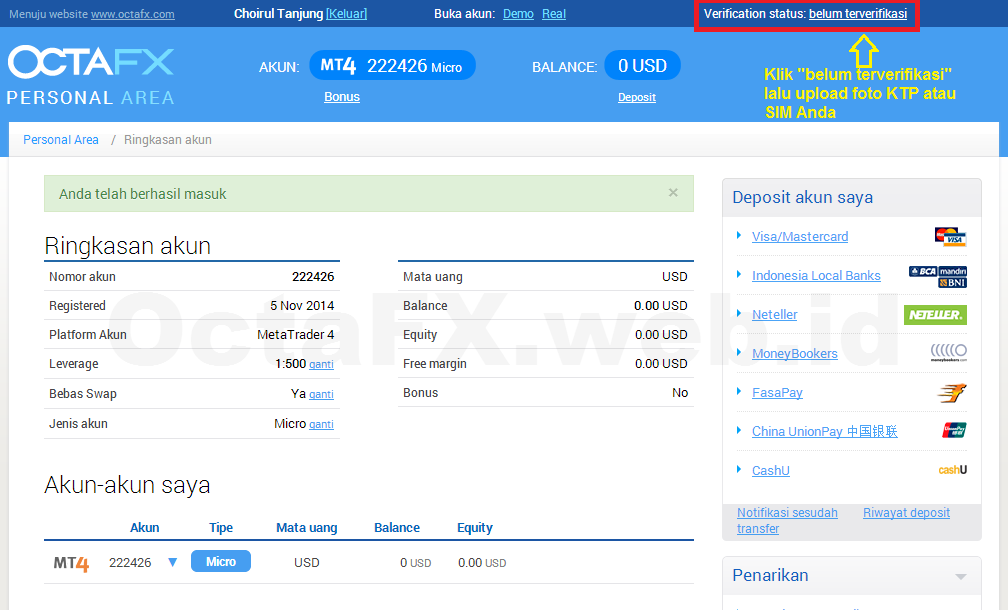This screenshot has height=610, width=1008.
Task: Click the MT4 icon in accounts table
Action: click(71, 564)
